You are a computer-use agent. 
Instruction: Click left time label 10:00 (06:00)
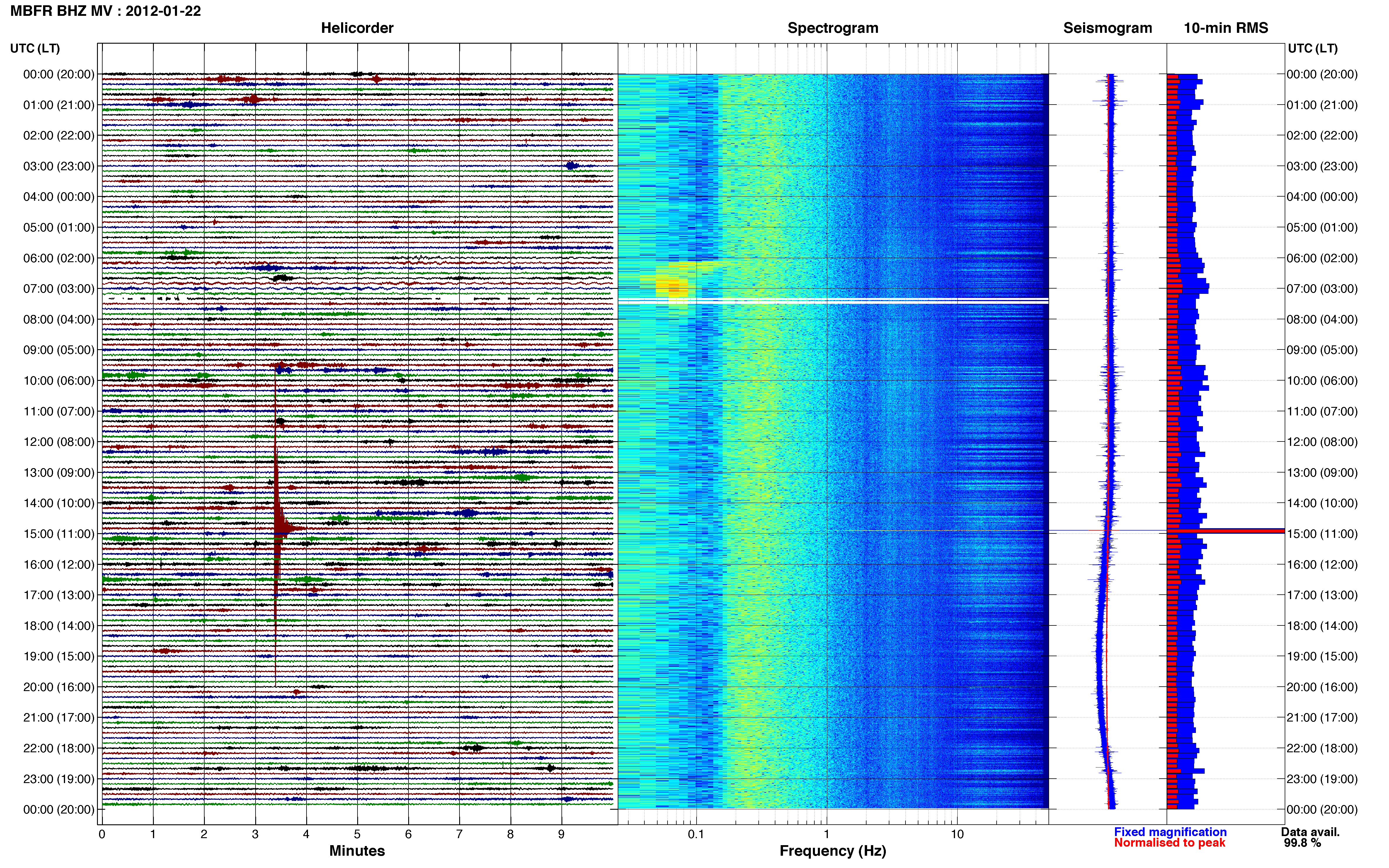click(59, 381)
